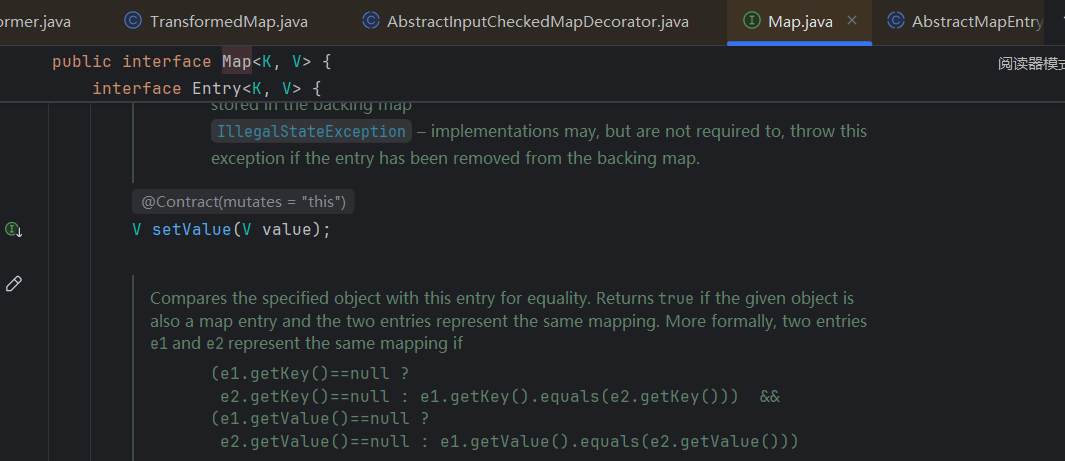Screen dimensions: 1065x461
Task: Switch to the partially visible ormer.java tab
Action: point(35,21)
